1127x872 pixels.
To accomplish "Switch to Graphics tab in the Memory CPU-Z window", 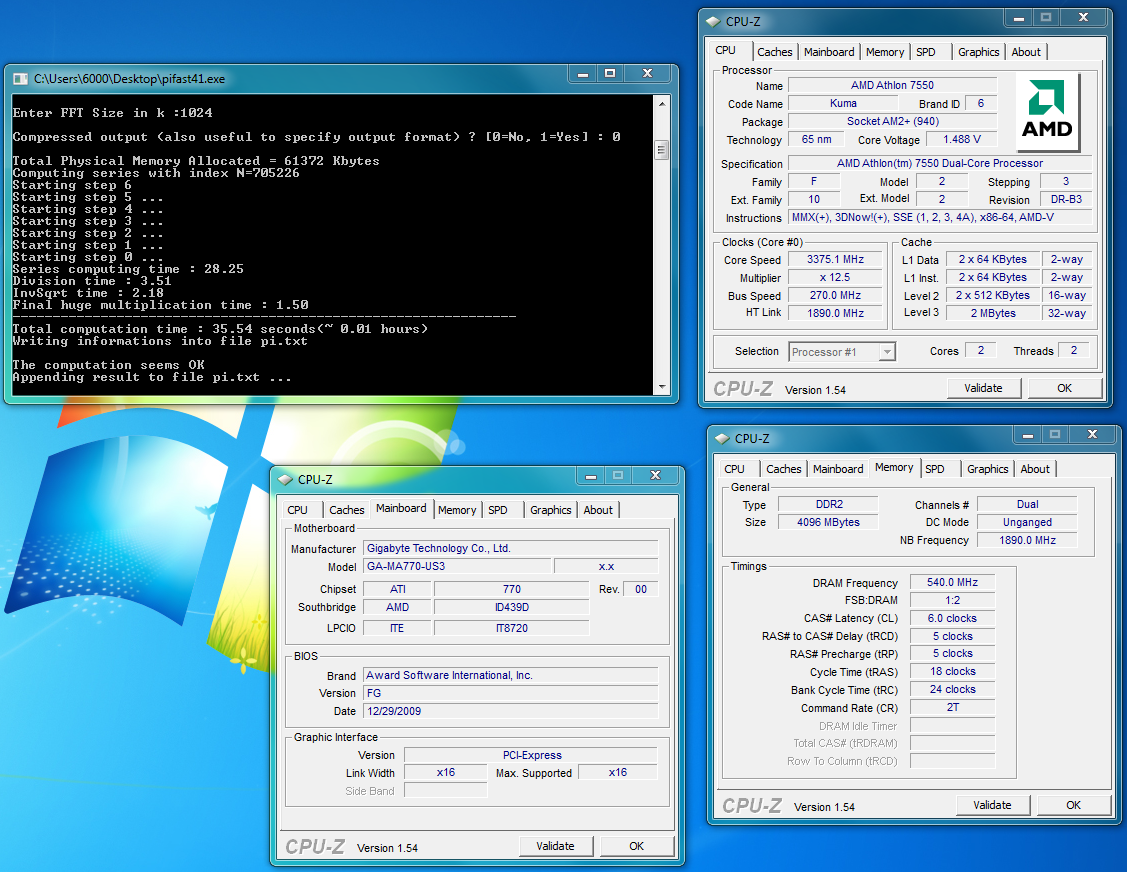I will [987, 469].
